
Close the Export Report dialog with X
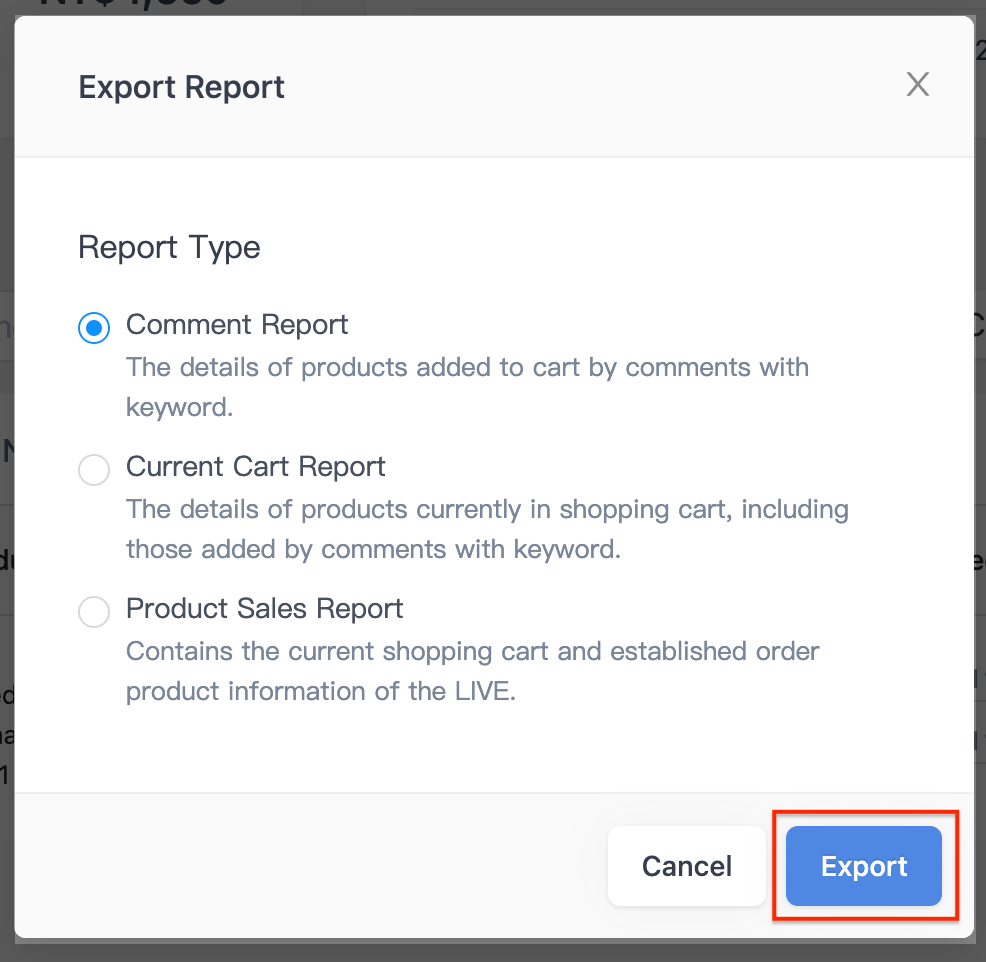(917, 85)
